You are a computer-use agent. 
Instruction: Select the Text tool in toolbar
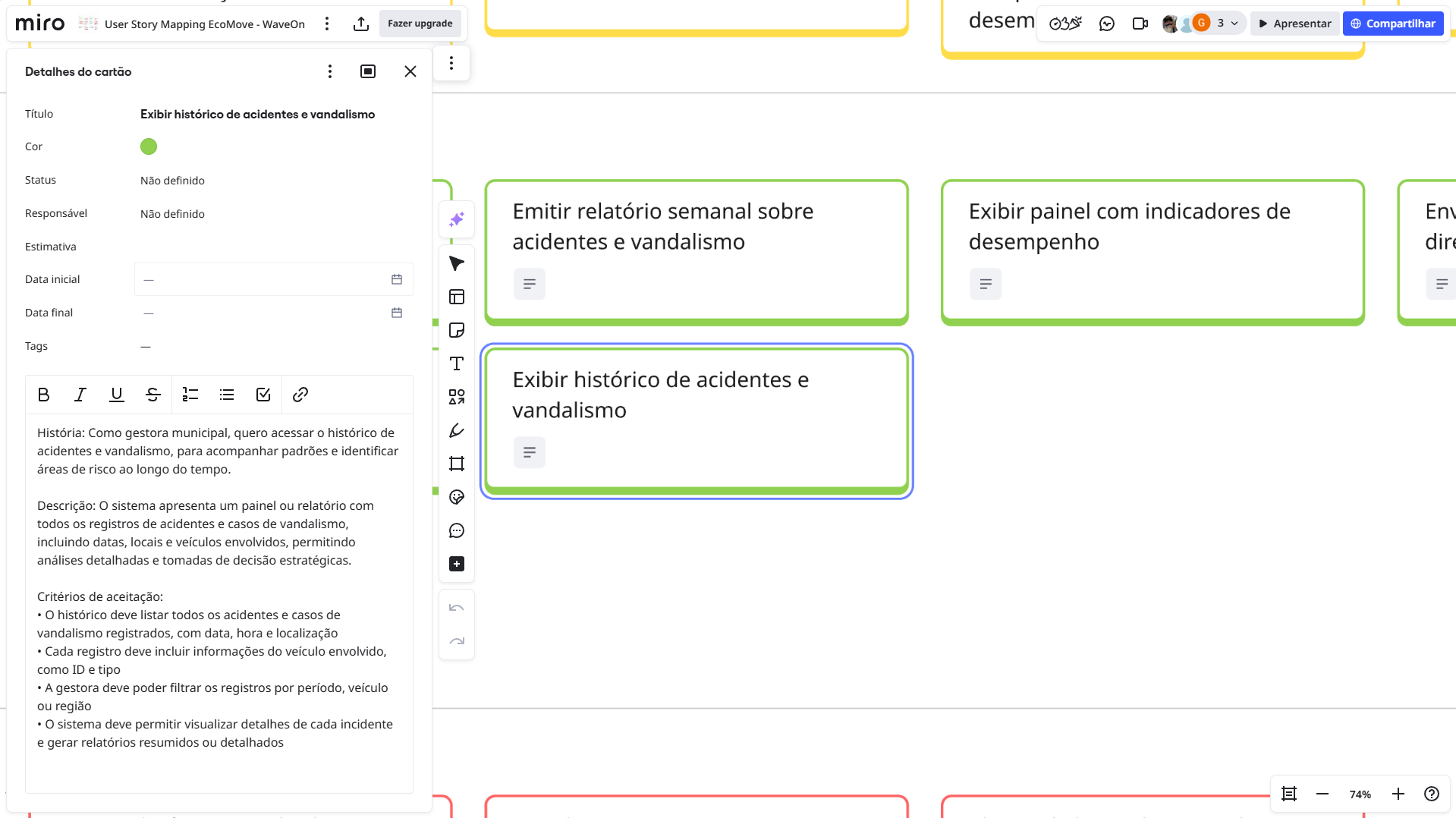(456, 363)
